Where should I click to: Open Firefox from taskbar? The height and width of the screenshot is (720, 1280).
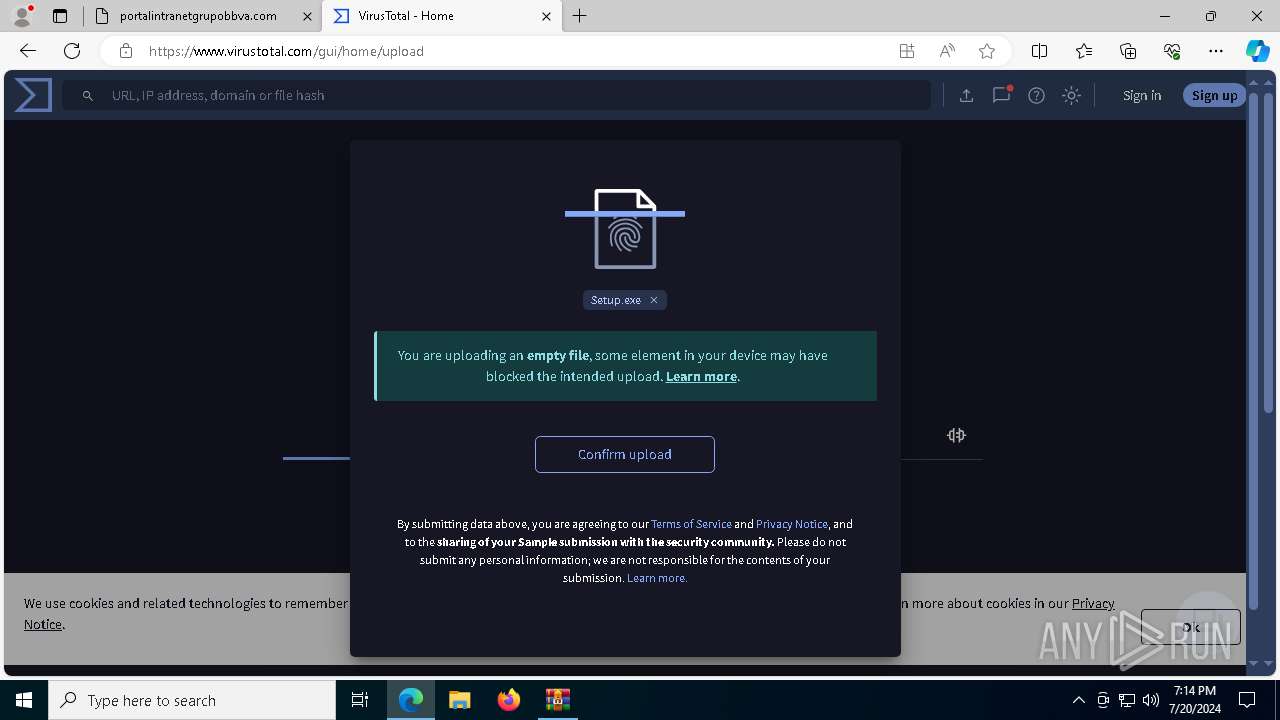[x=509, y=700]
